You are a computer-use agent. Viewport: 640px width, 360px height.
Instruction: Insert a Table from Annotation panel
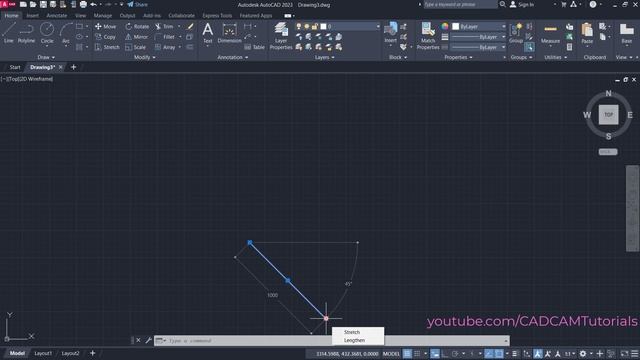255,47
